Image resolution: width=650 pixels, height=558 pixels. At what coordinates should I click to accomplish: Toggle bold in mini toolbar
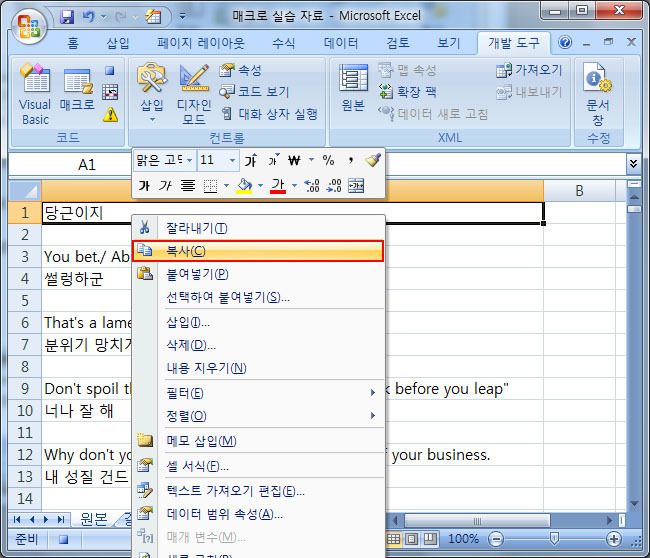[144, 185]
